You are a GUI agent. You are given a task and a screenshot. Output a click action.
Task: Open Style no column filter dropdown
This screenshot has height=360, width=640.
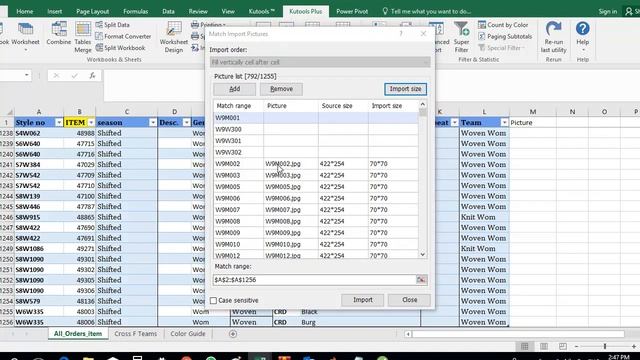(59, 122)
